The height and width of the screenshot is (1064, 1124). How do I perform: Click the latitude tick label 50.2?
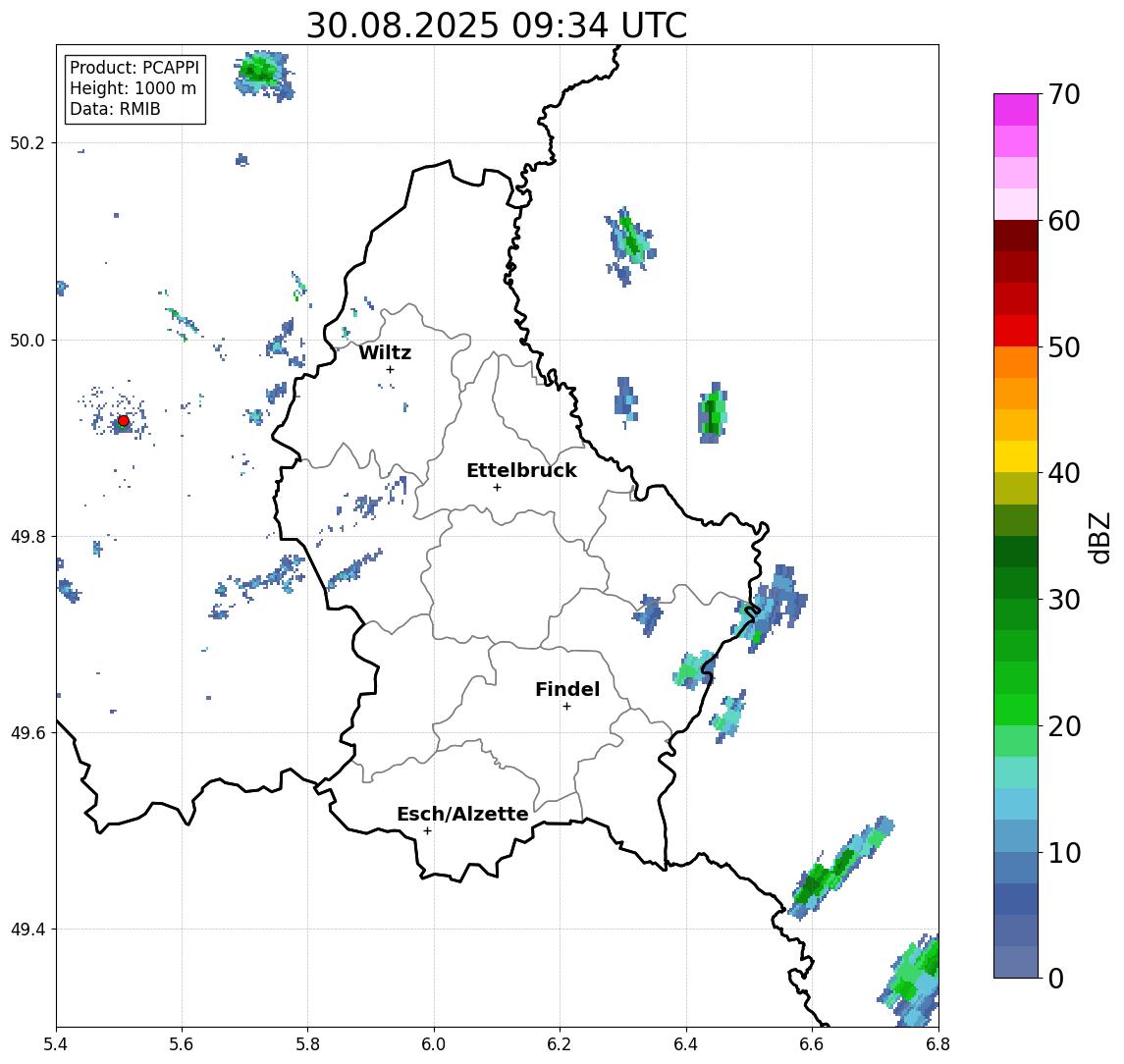click(27, 142)
